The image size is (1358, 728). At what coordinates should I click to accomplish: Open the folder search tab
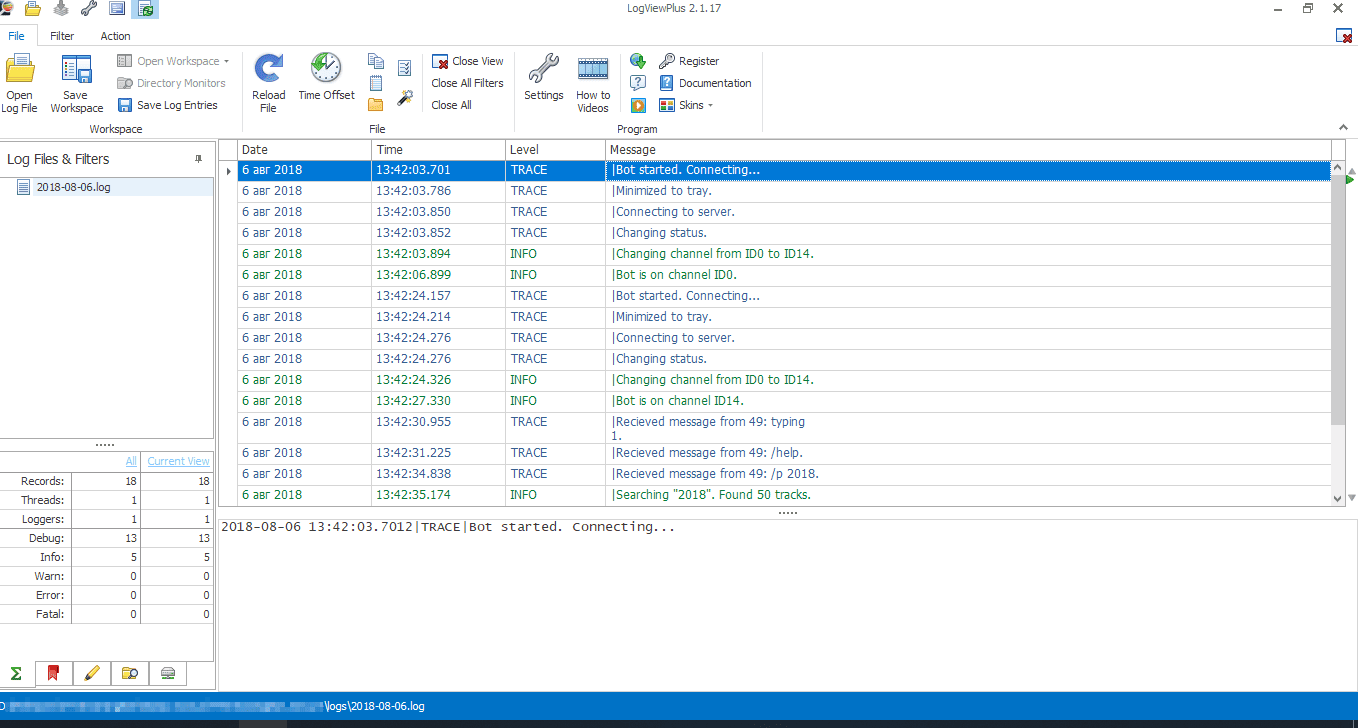click(x=130, y=673)
